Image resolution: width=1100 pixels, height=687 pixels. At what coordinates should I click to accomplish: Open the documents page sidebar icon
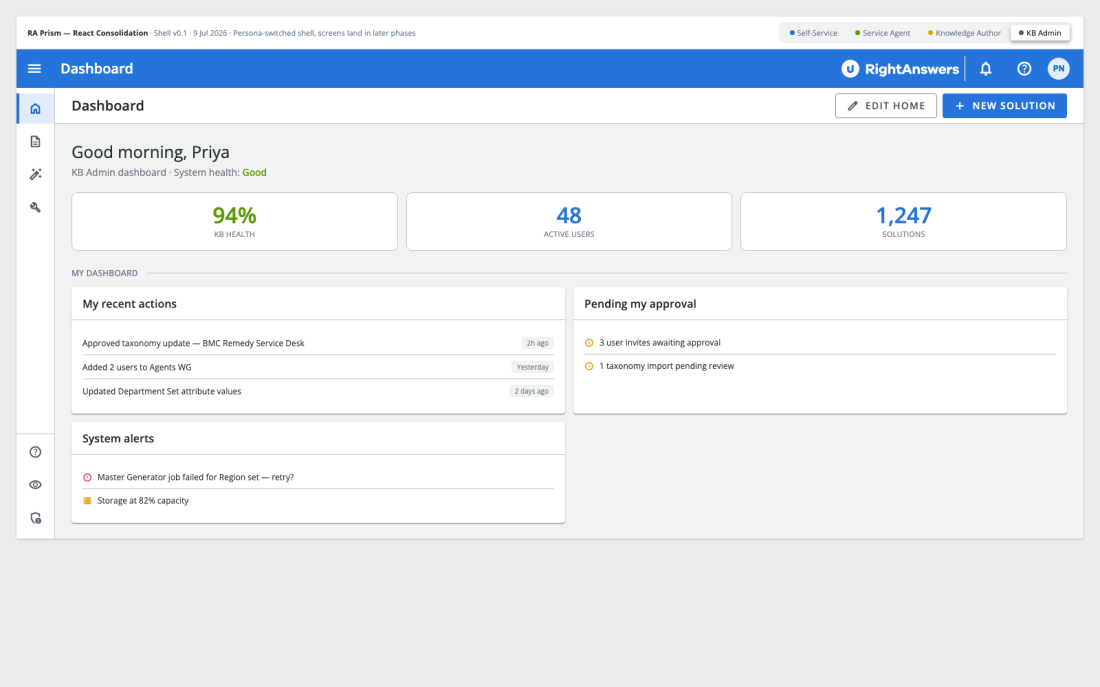click(36, 142)
